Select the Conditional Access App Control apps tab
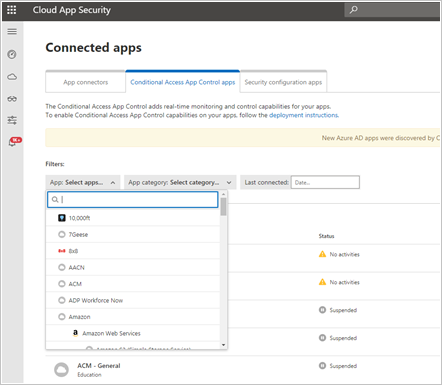442x385 pixels. (183, 82)
